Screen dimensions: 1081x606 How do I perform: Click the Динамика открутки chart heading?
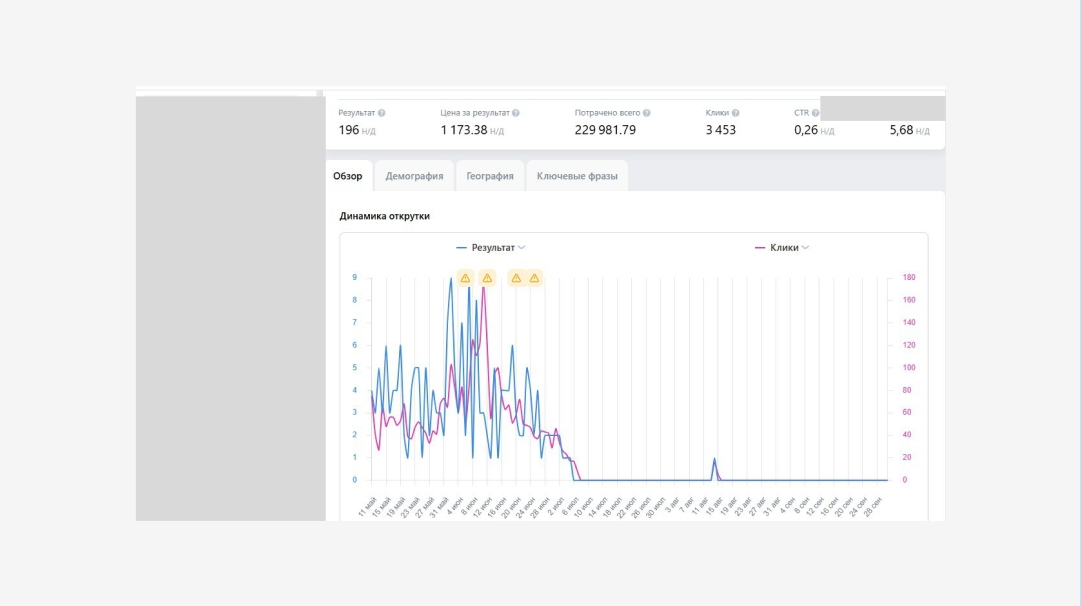click(384, 216)
